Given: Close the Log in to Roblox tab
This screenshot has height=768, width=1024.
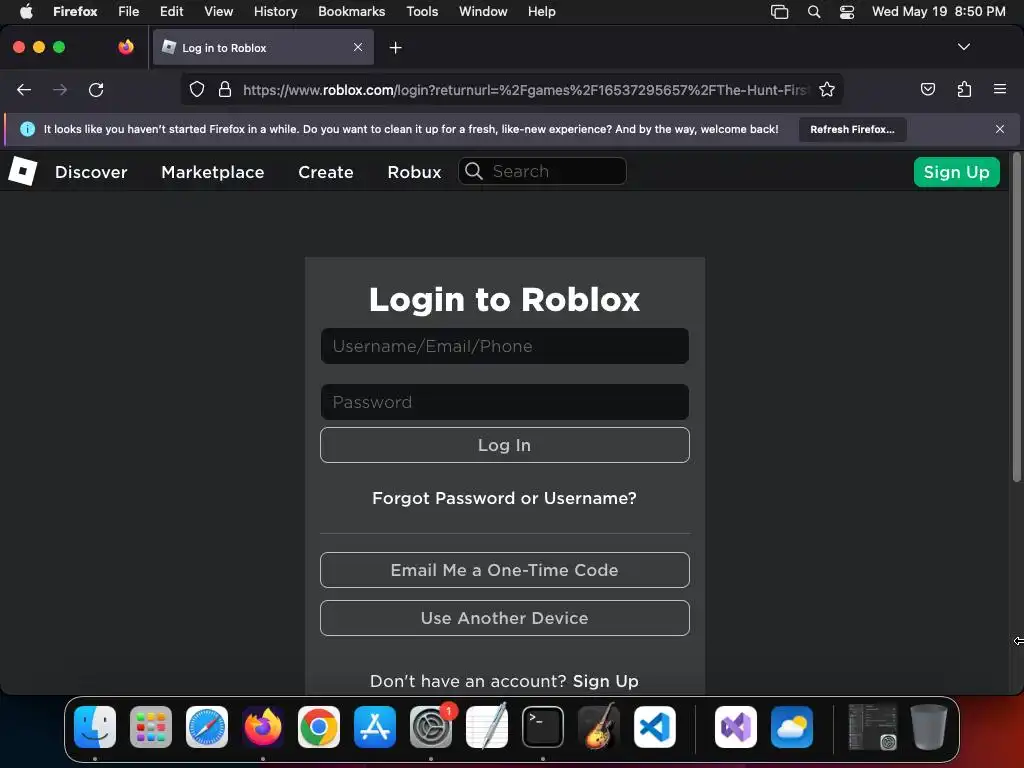Looking at the screenshot, I should pos(358,47).
